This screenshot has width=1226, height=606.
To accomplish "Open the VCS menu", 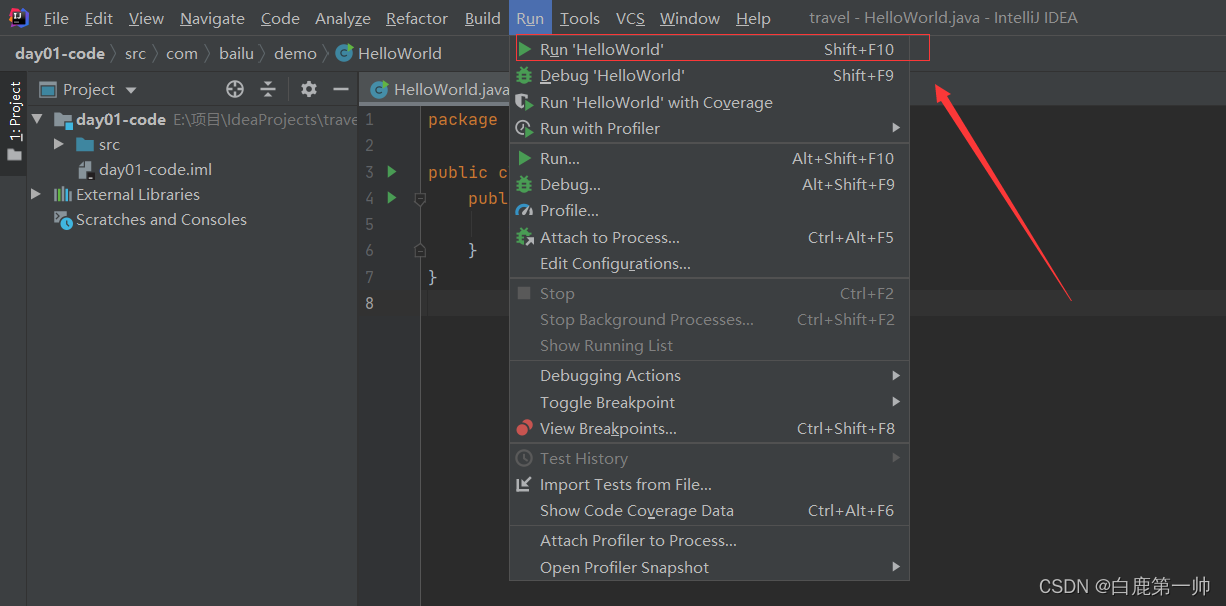I will (630, 18).
